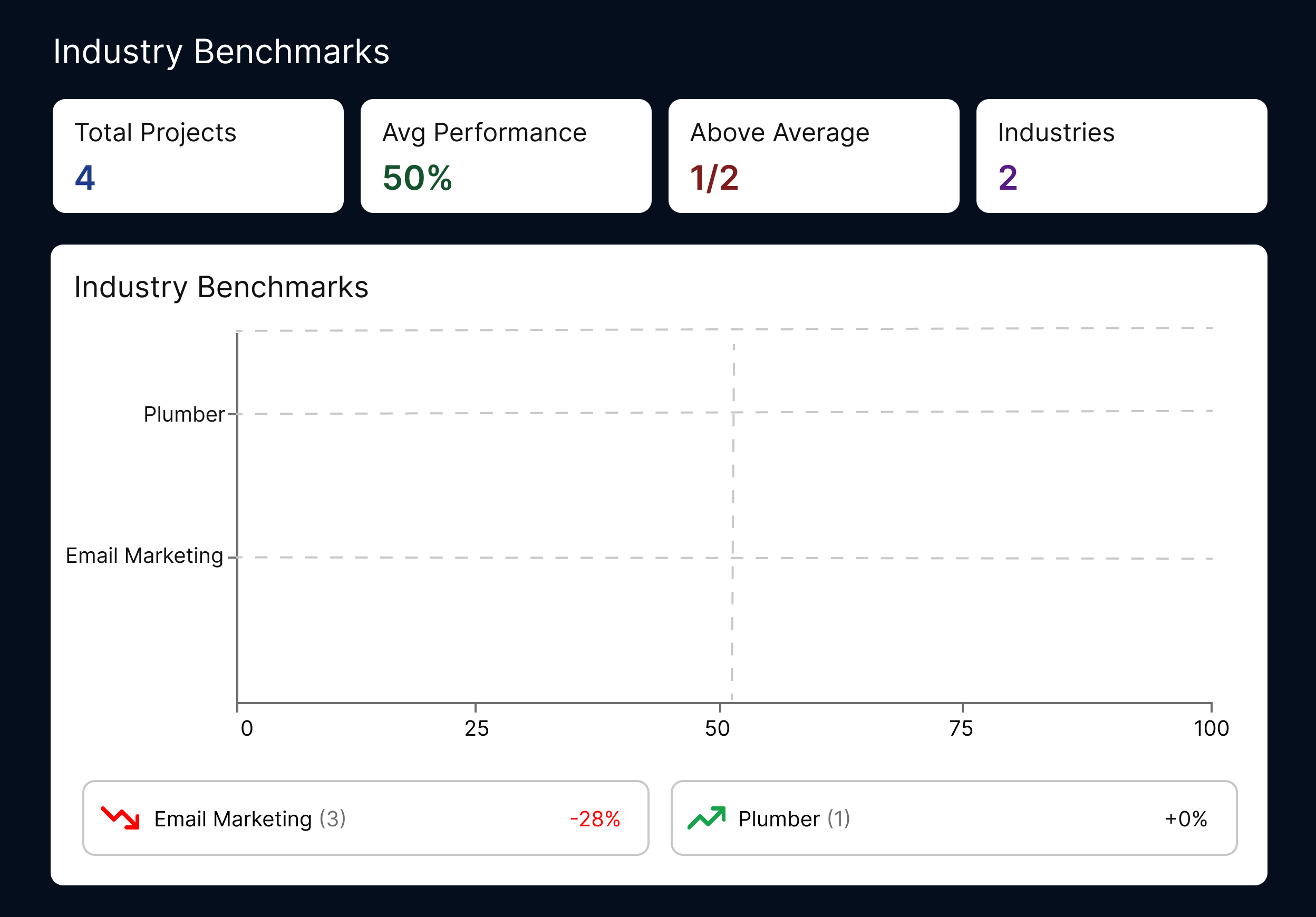Open the Avg Performance stat card

click(506, 156)
